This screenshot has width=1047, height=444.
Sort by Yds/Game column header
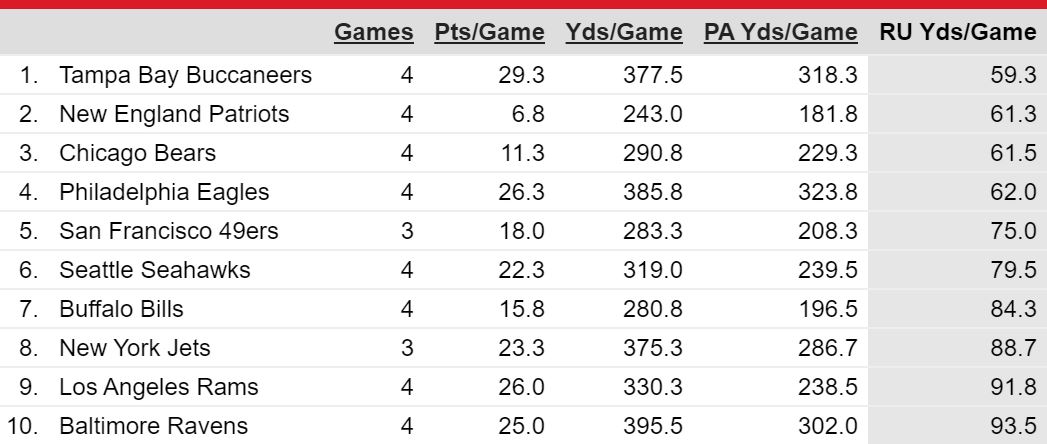(x=624, y=32)
